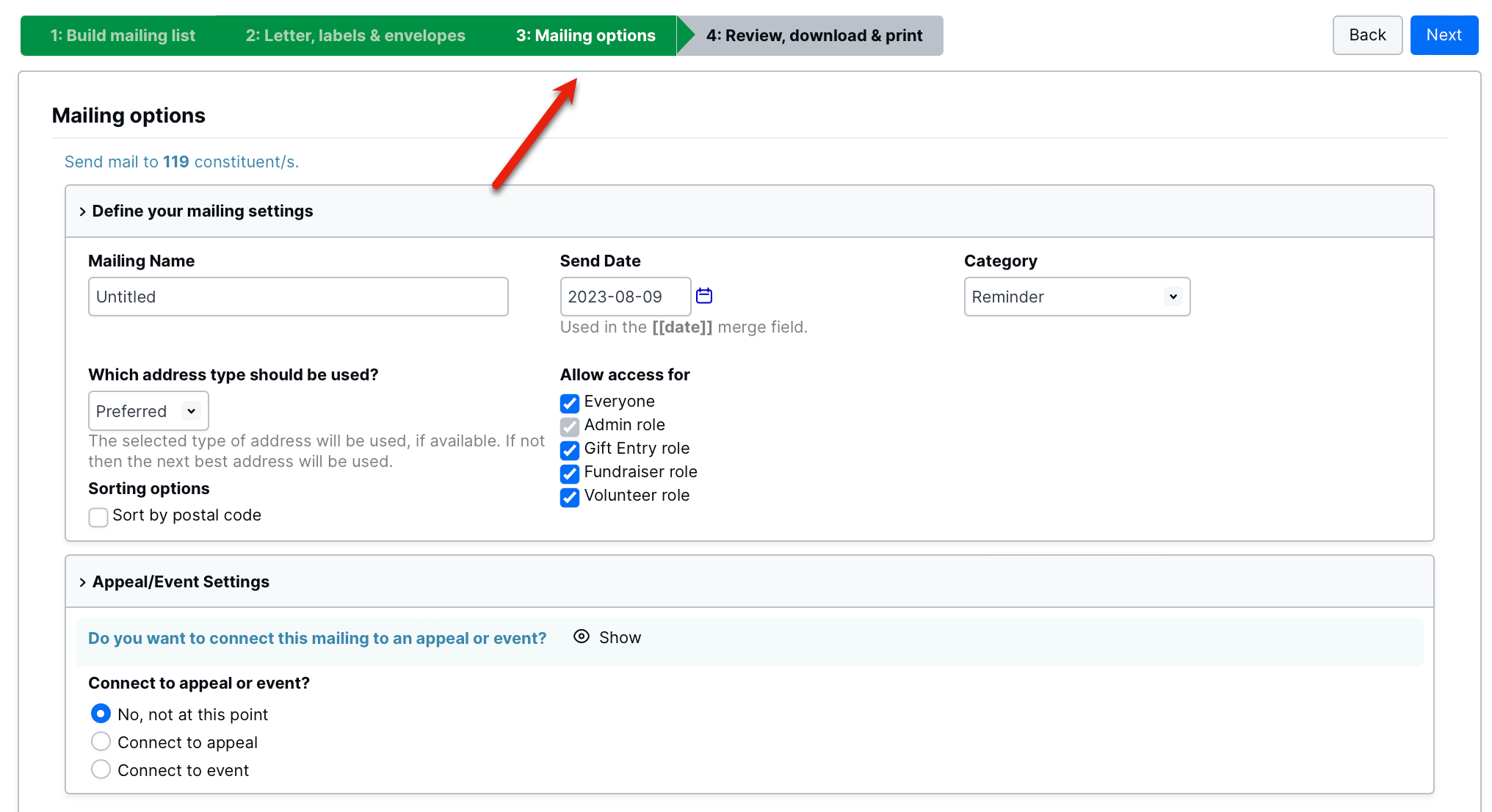1492x812 pixels.
Task: Open the Send Date calendar picker icon
Action: (x=703, y=296)
